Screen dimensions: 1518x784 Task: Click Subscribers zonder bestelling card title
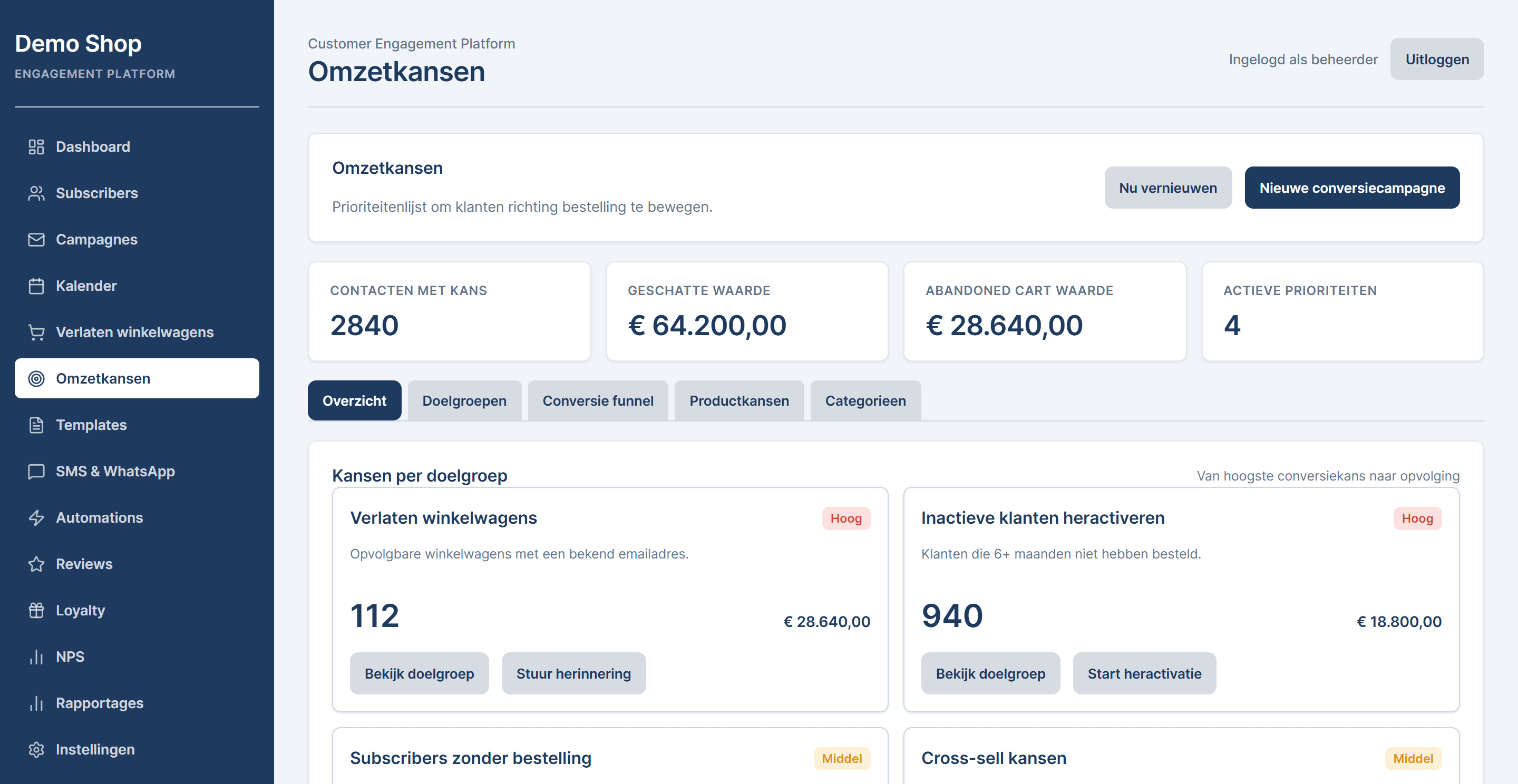pyautogui.click(x=471, y=758)
